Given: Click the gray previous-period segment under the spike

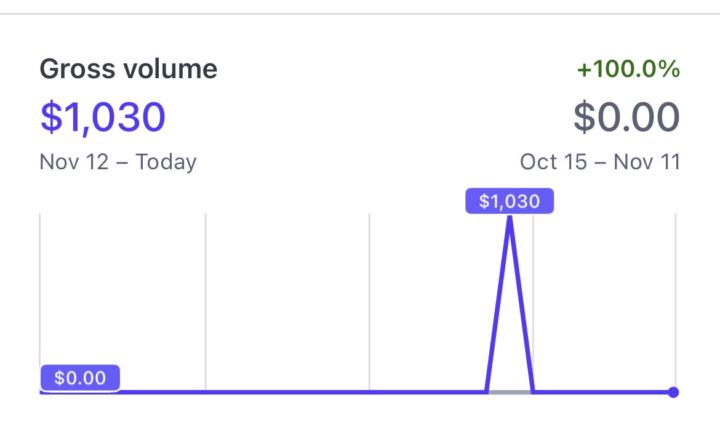Looking at the screenshot, I should coord(510,392).
